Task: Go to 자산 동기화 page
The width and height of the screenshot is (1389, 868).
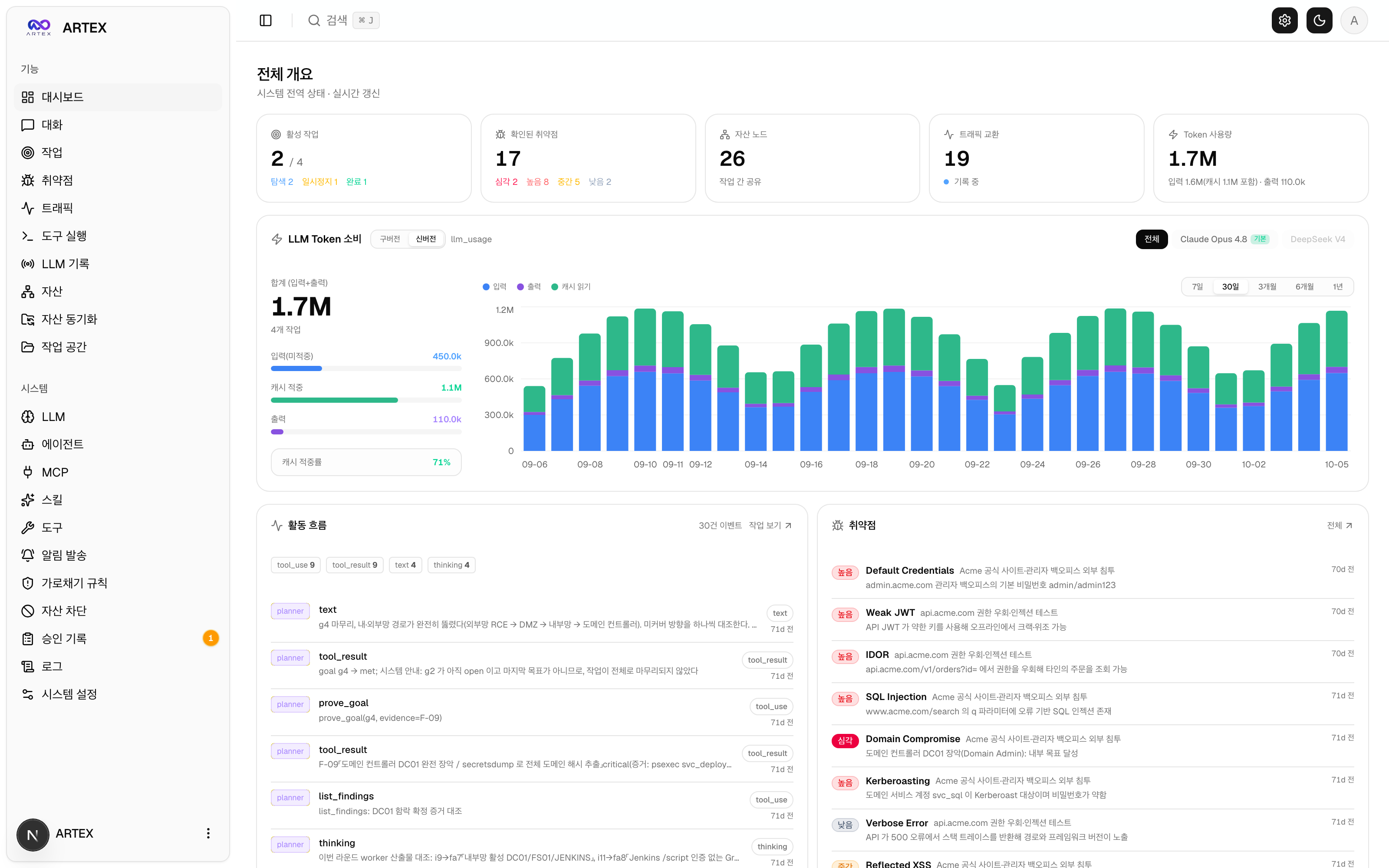Action: point(118,319)
